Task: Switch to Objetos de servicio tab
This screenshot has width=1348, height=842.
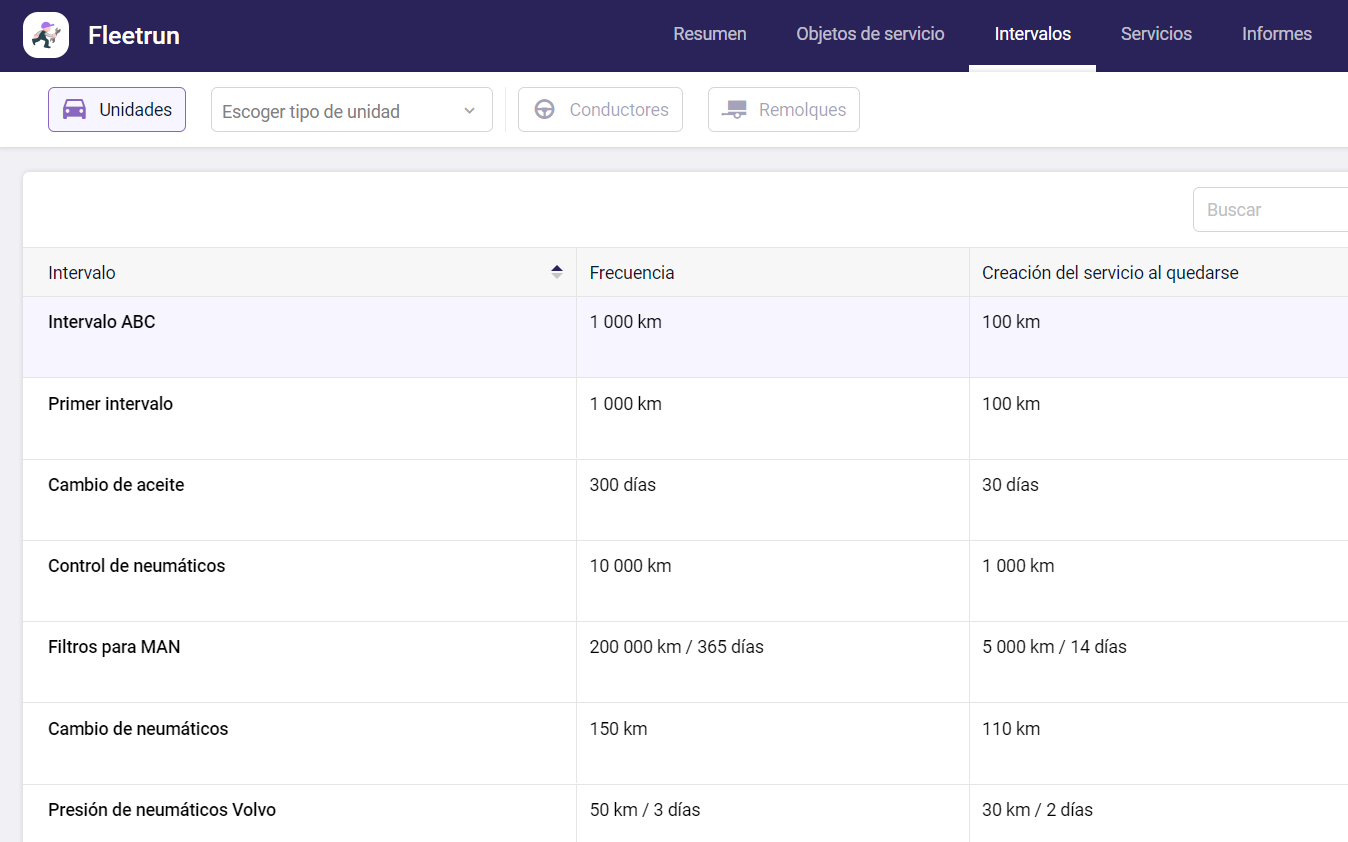Action: [870, 34]
